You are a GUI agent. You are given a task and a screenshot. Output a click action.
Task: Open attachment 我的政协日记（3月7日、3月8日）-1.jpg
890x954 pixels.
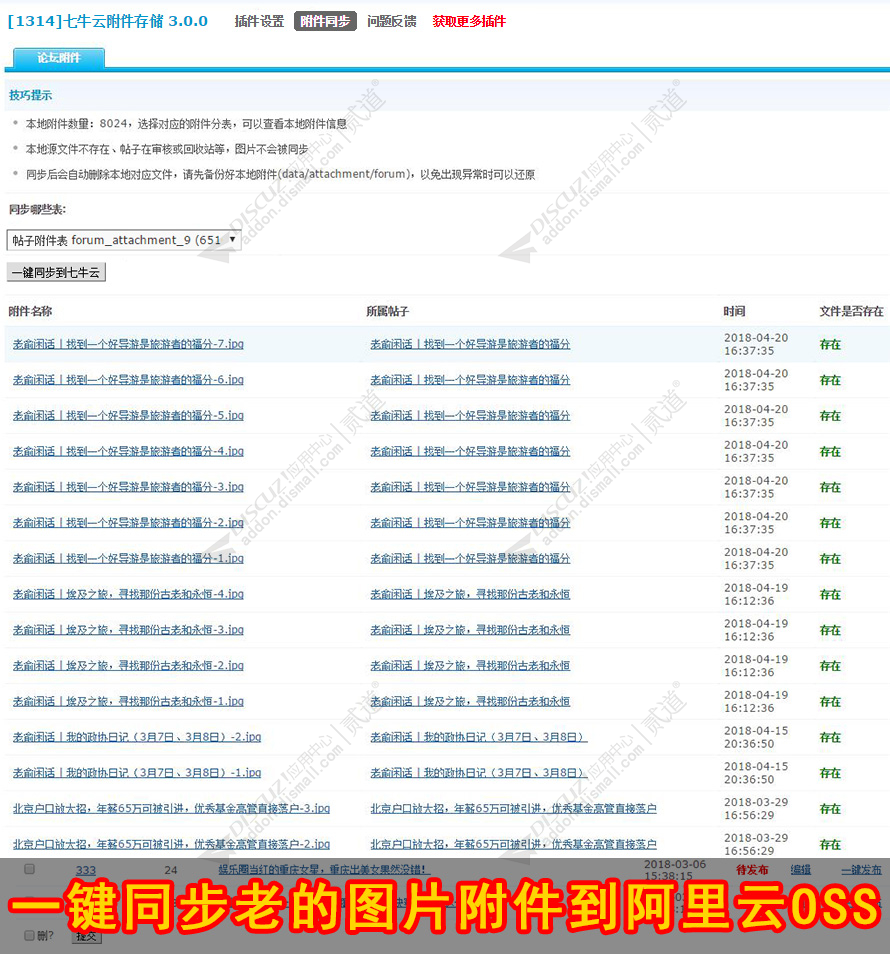[137, 773]
